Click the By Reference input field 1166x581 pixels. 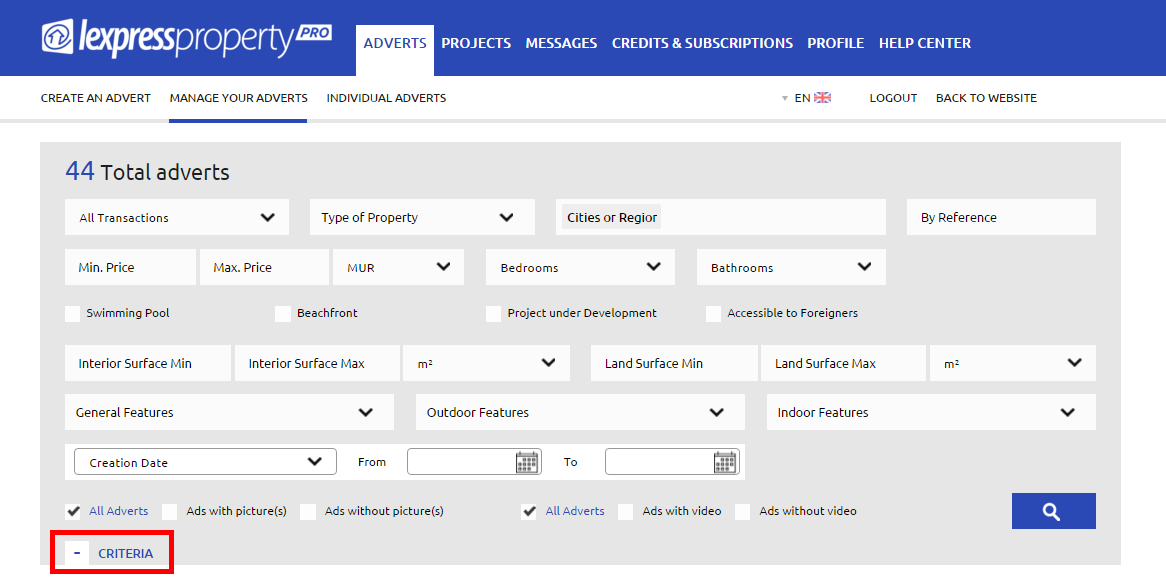(x=1001, y=217)
